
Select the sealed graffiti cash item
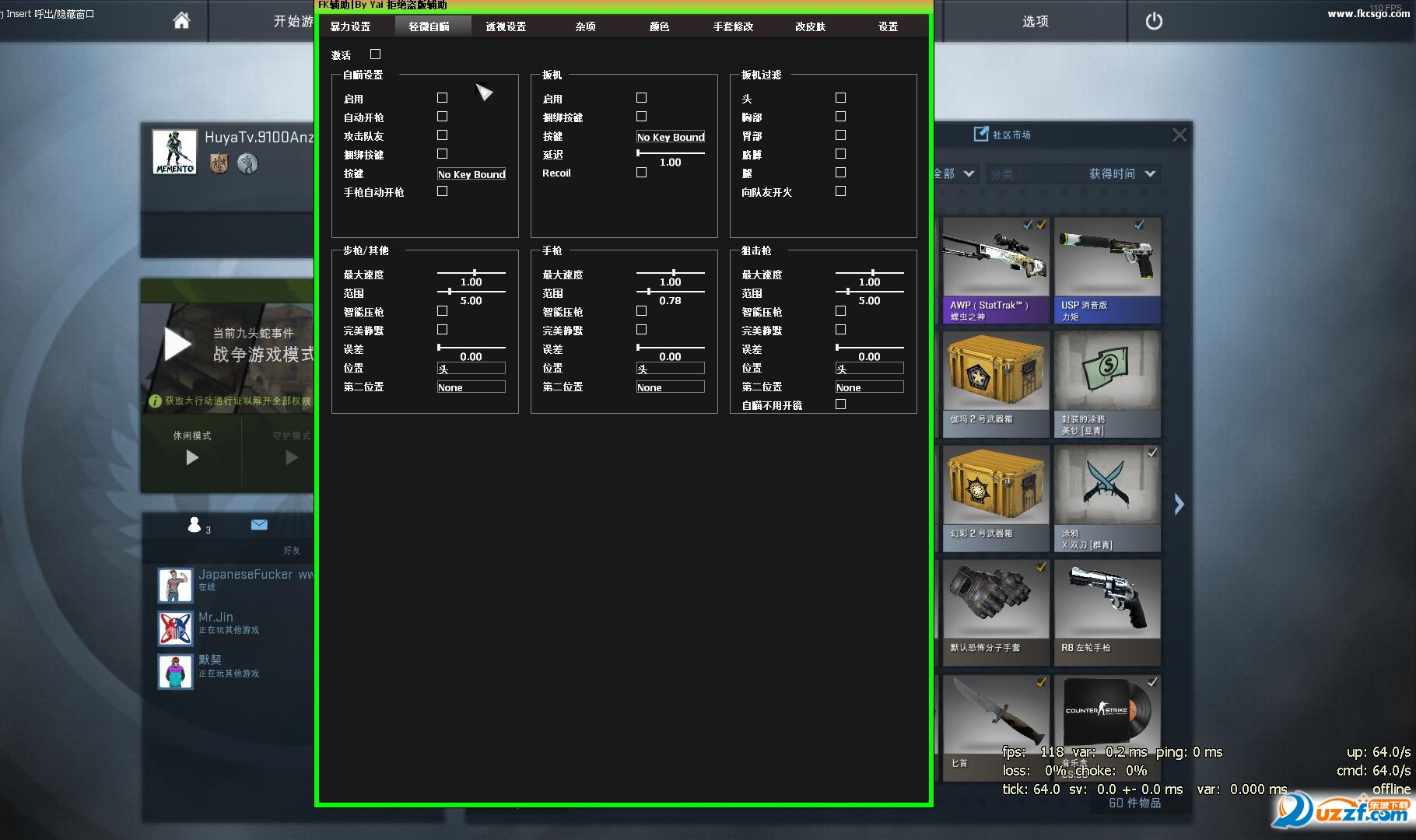1107,384
